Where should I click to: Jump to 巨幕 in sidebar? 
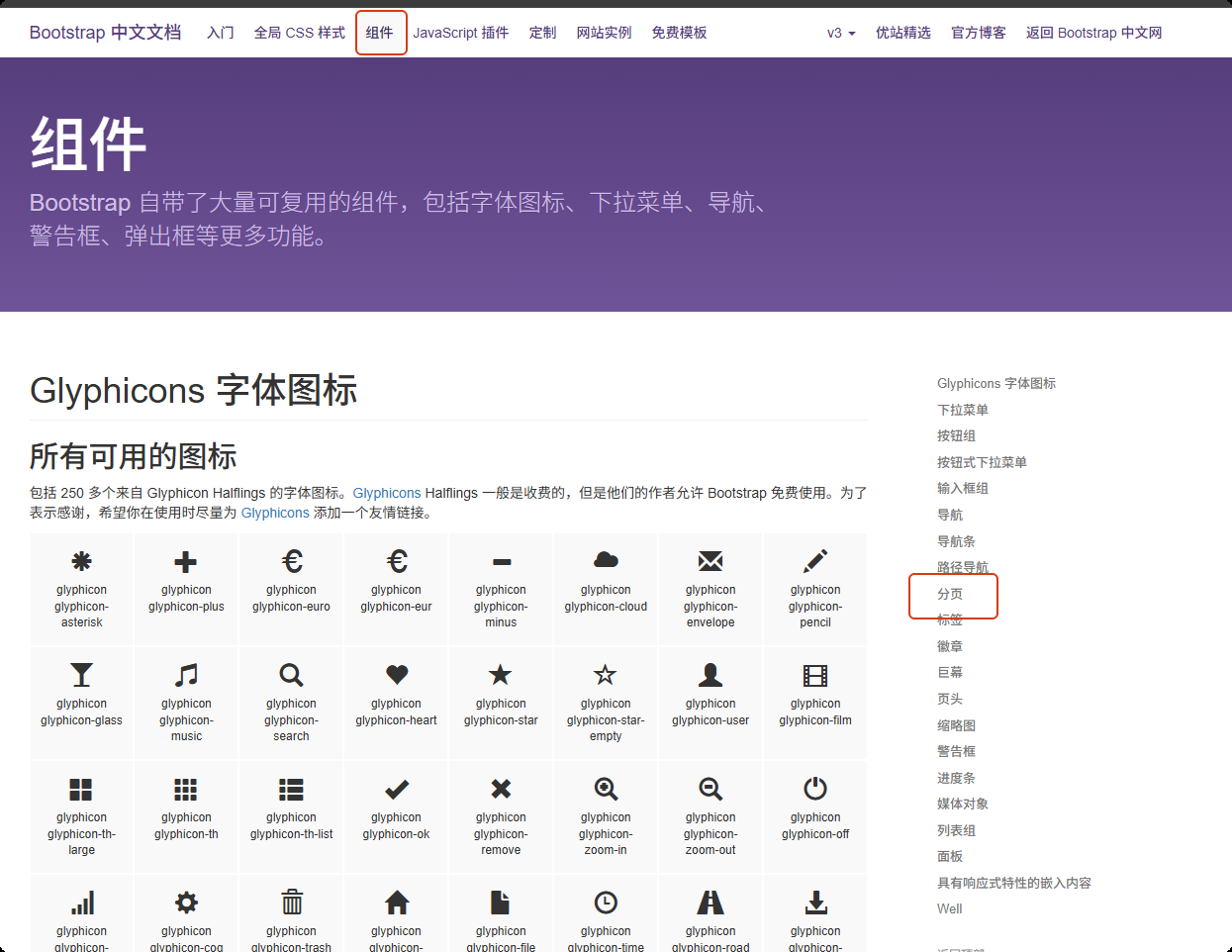point(950,672)
